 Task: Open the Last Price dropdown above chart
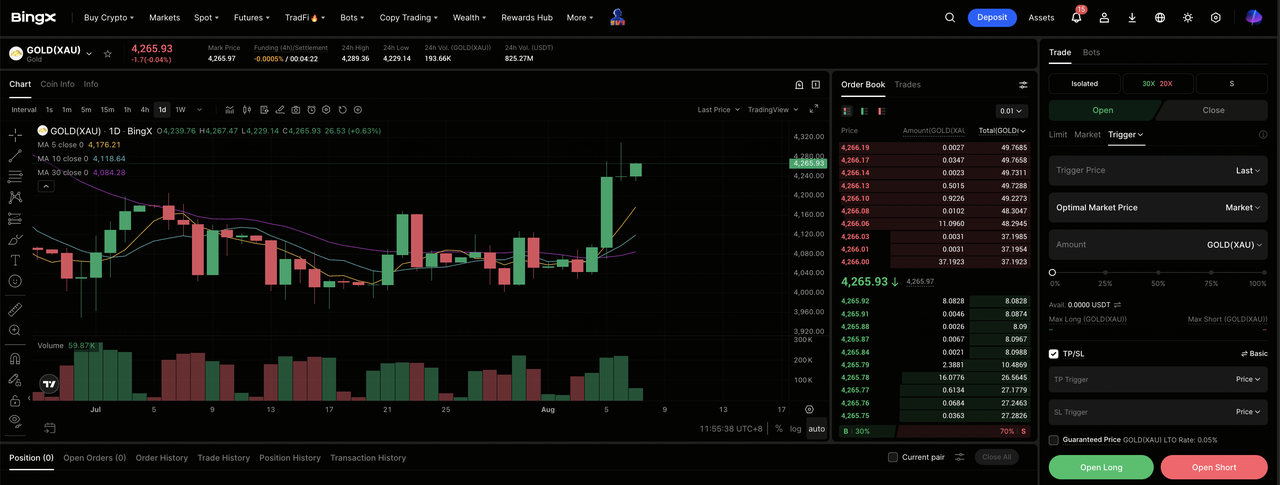719,110
